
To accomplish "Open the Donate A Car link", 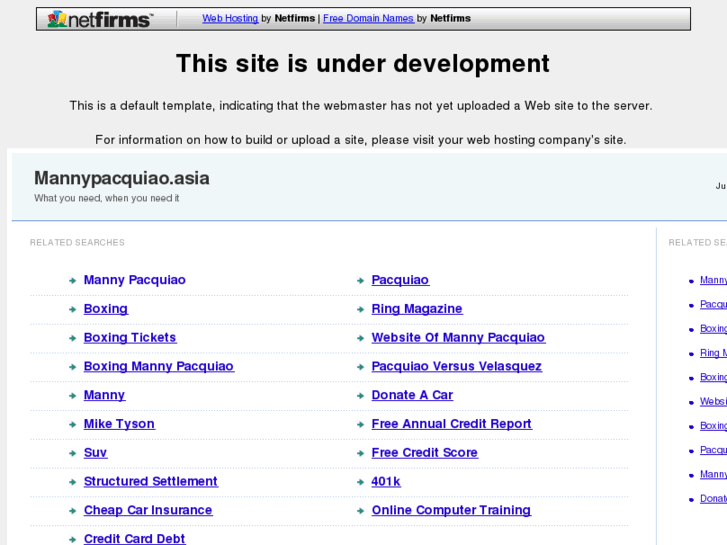I will [x=412, y=395].
